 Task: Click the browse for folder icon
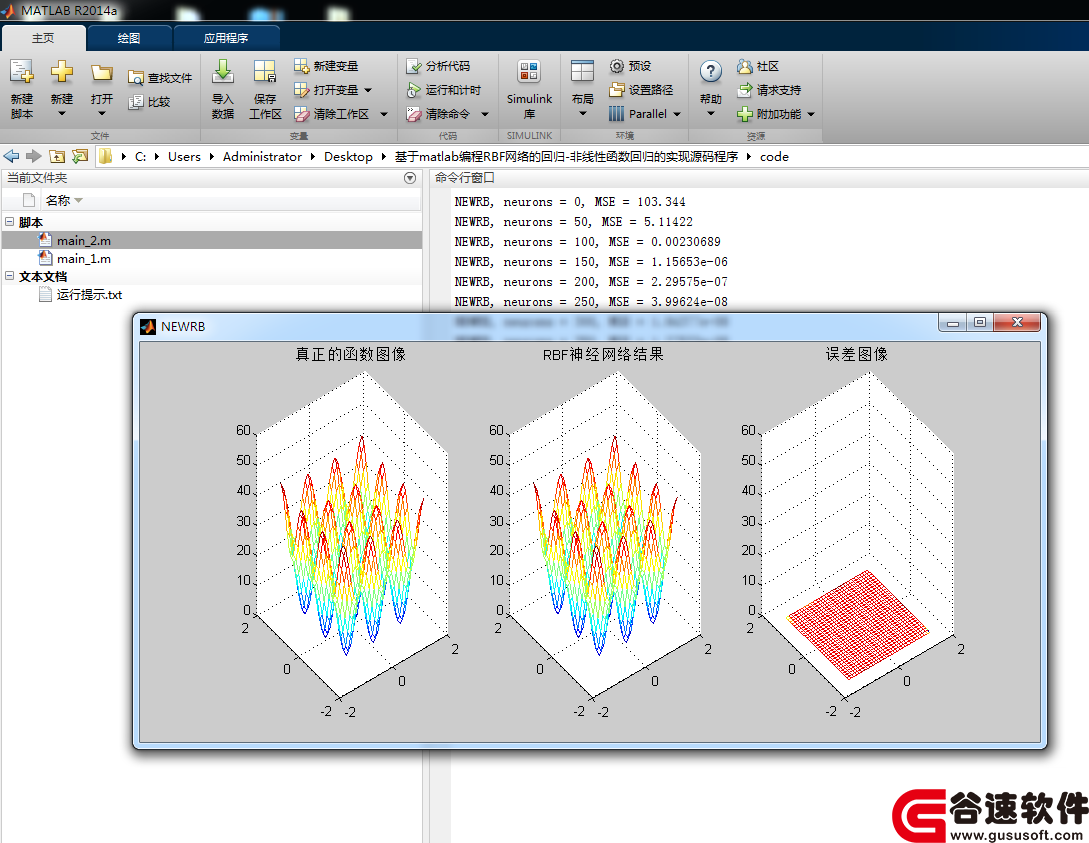click(x=80, y=156)
